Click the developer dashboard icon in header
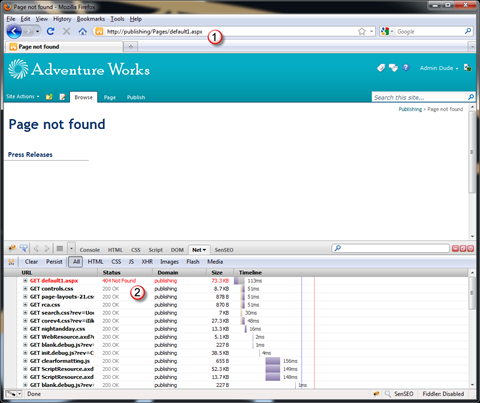Screen dimensions: 480x403 (x=467, y=68)
